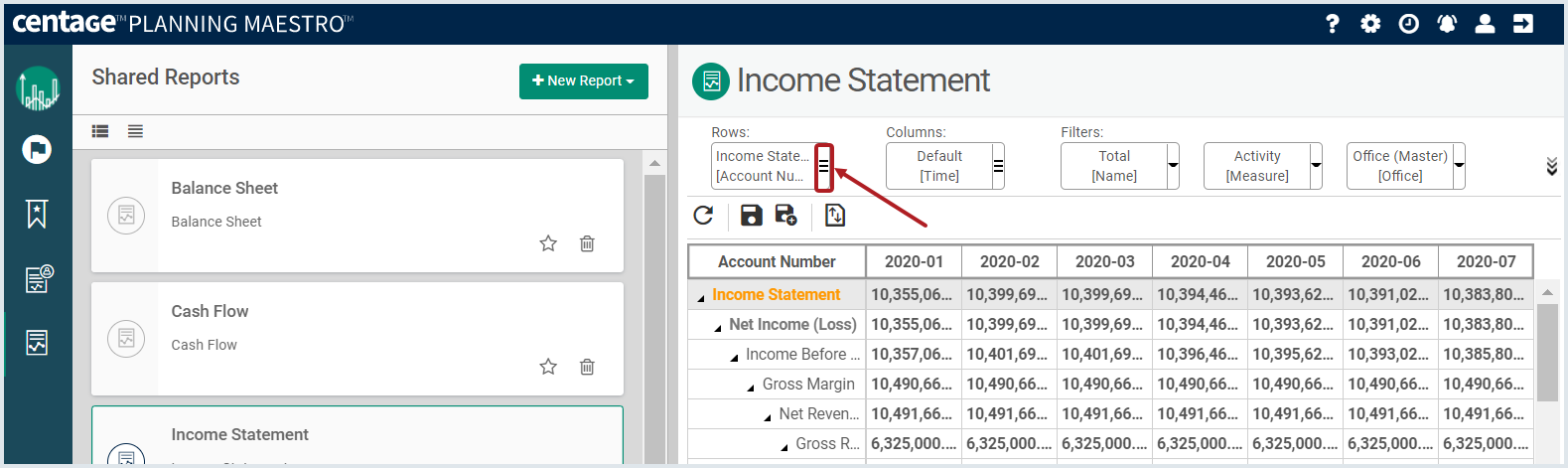The image size is (1568, 468).
Task: Favorite the Balance Sheet report star
Action: pyautogui.click(x=548, y=243)
